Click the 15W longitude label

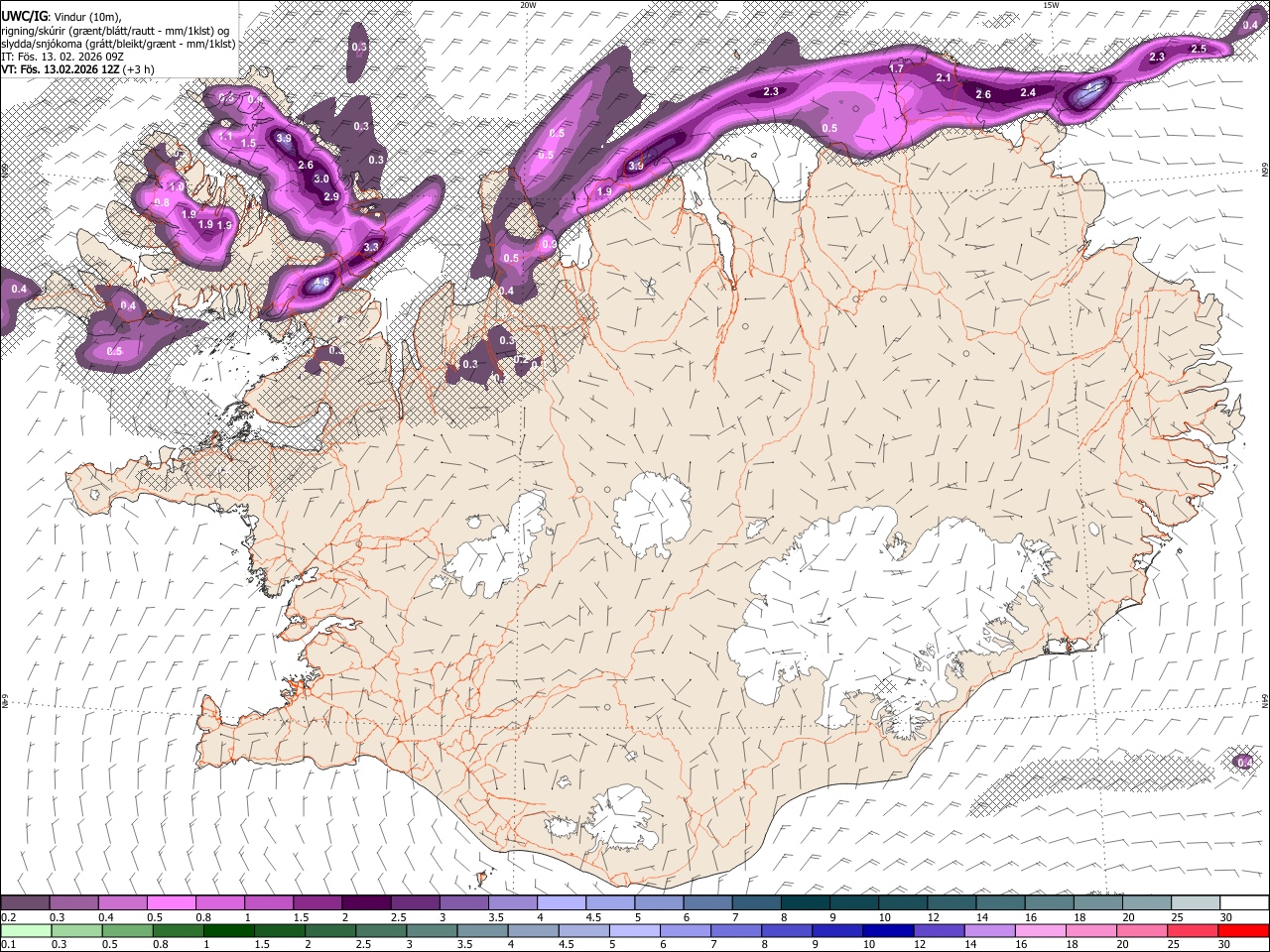[x=1051, y=5]
